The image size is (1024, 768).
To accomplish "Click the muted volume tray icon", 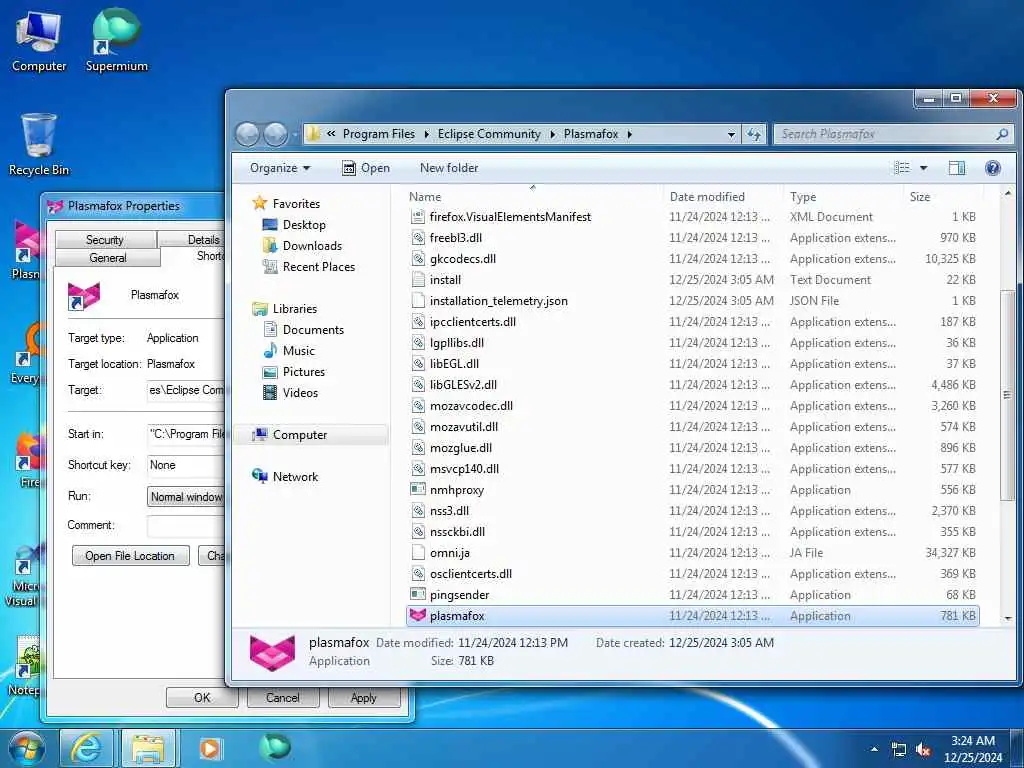I will coord(923,750).
